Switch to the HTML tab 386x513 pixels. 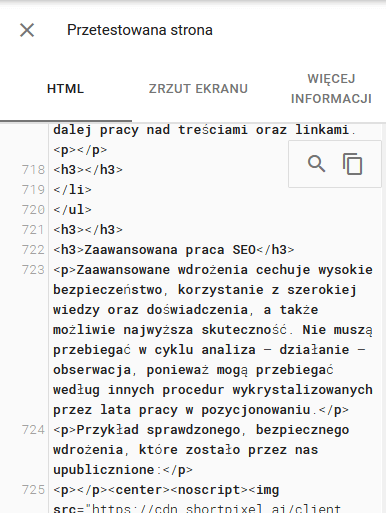click(66, 89)
